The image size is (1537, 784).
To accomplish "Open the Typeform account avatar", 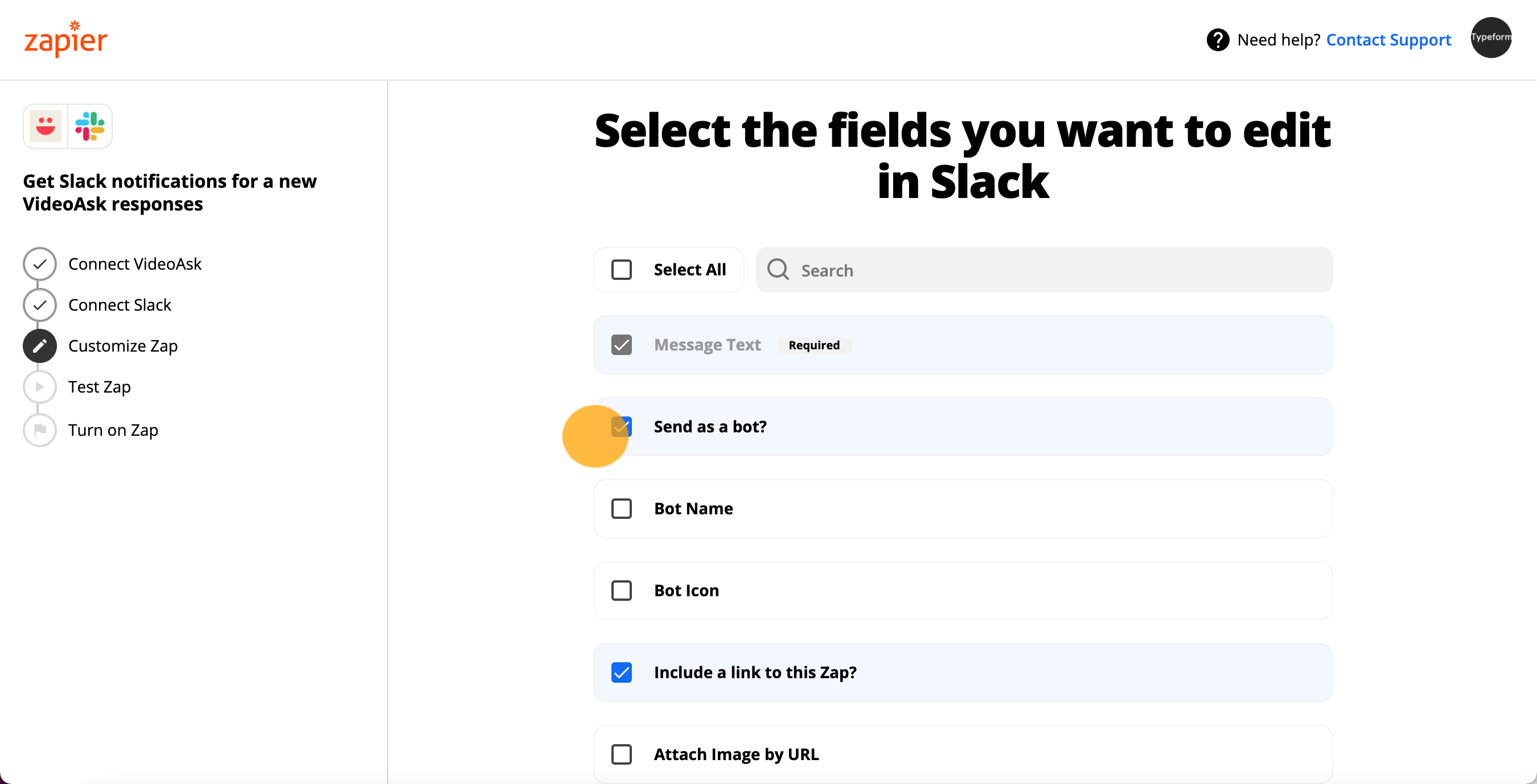I will (1490, 38).
